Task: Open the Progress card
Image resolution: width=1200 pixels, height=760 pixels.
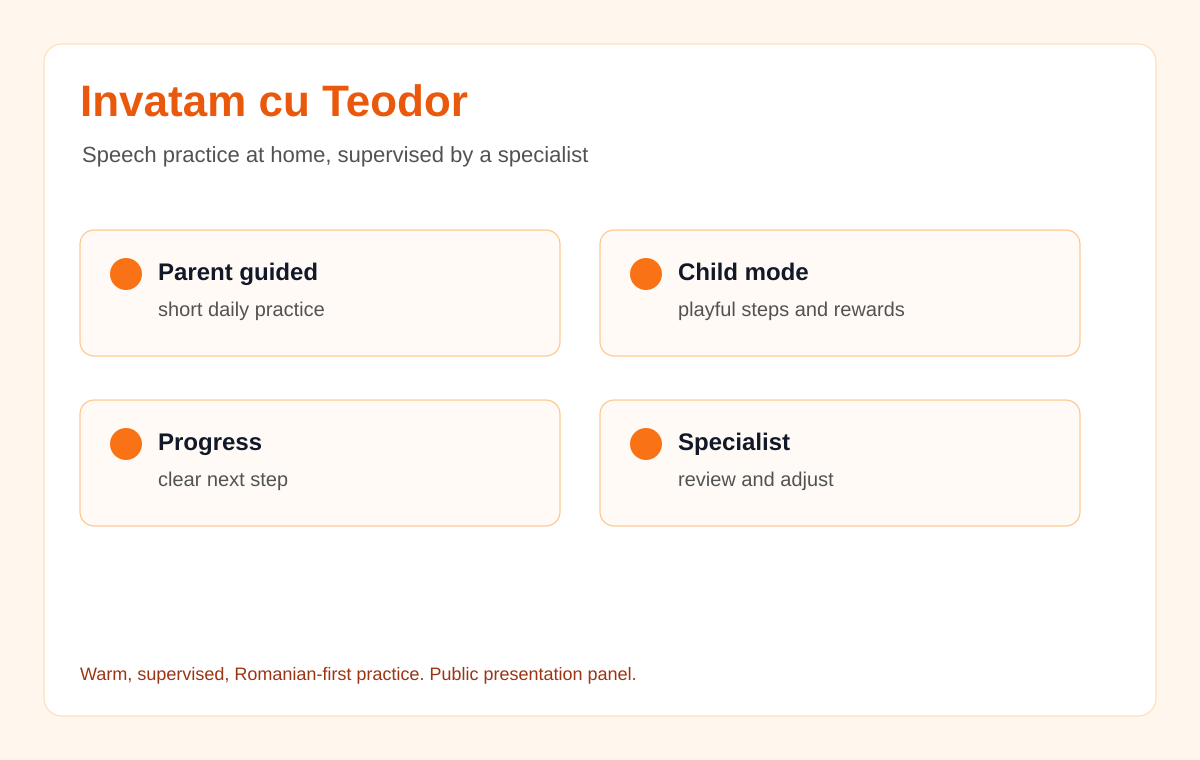Action: coord(320,463)
